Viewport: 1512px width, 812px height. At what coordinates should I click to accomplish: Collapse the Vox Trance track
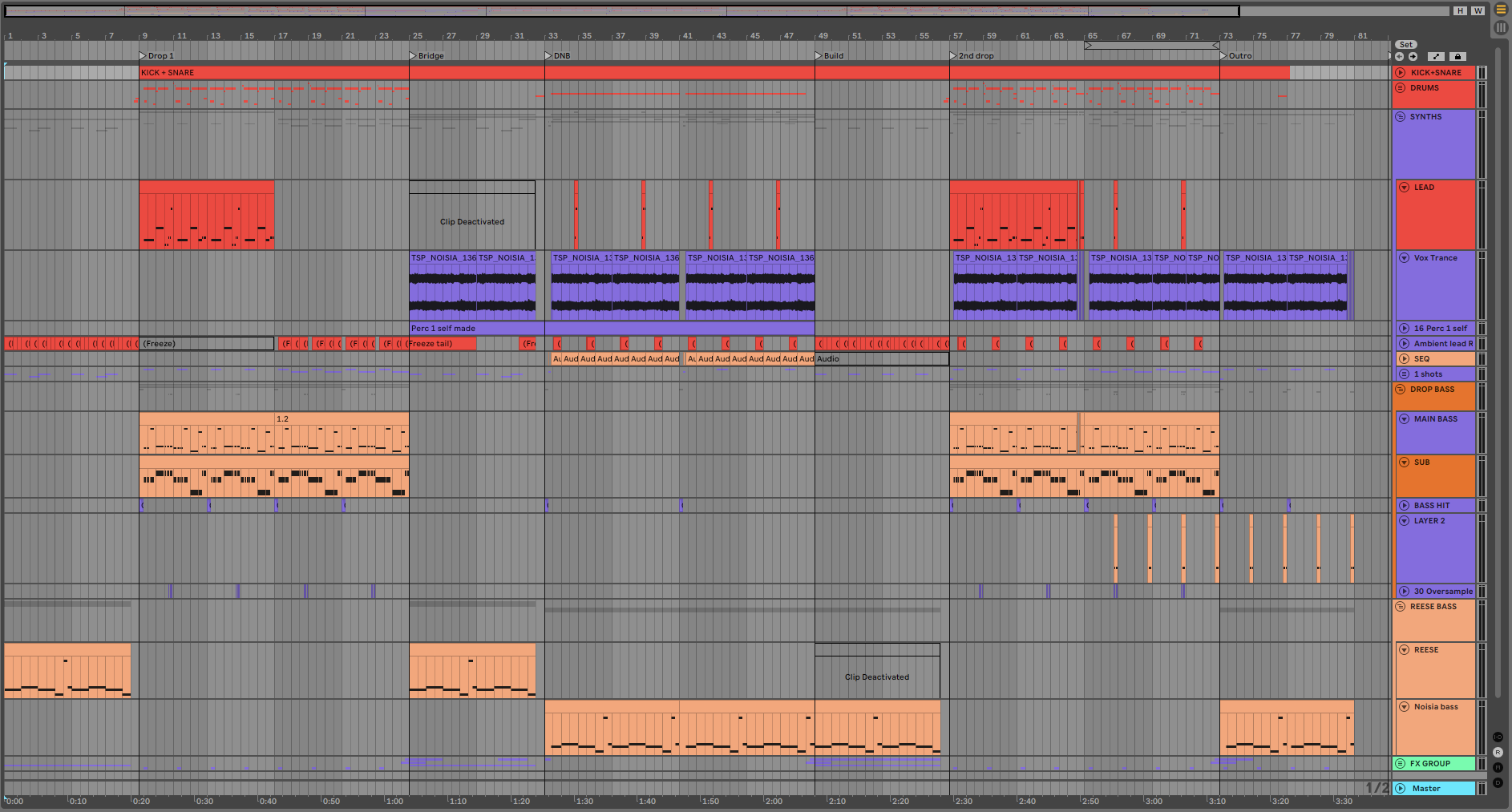pos(1404,257)
